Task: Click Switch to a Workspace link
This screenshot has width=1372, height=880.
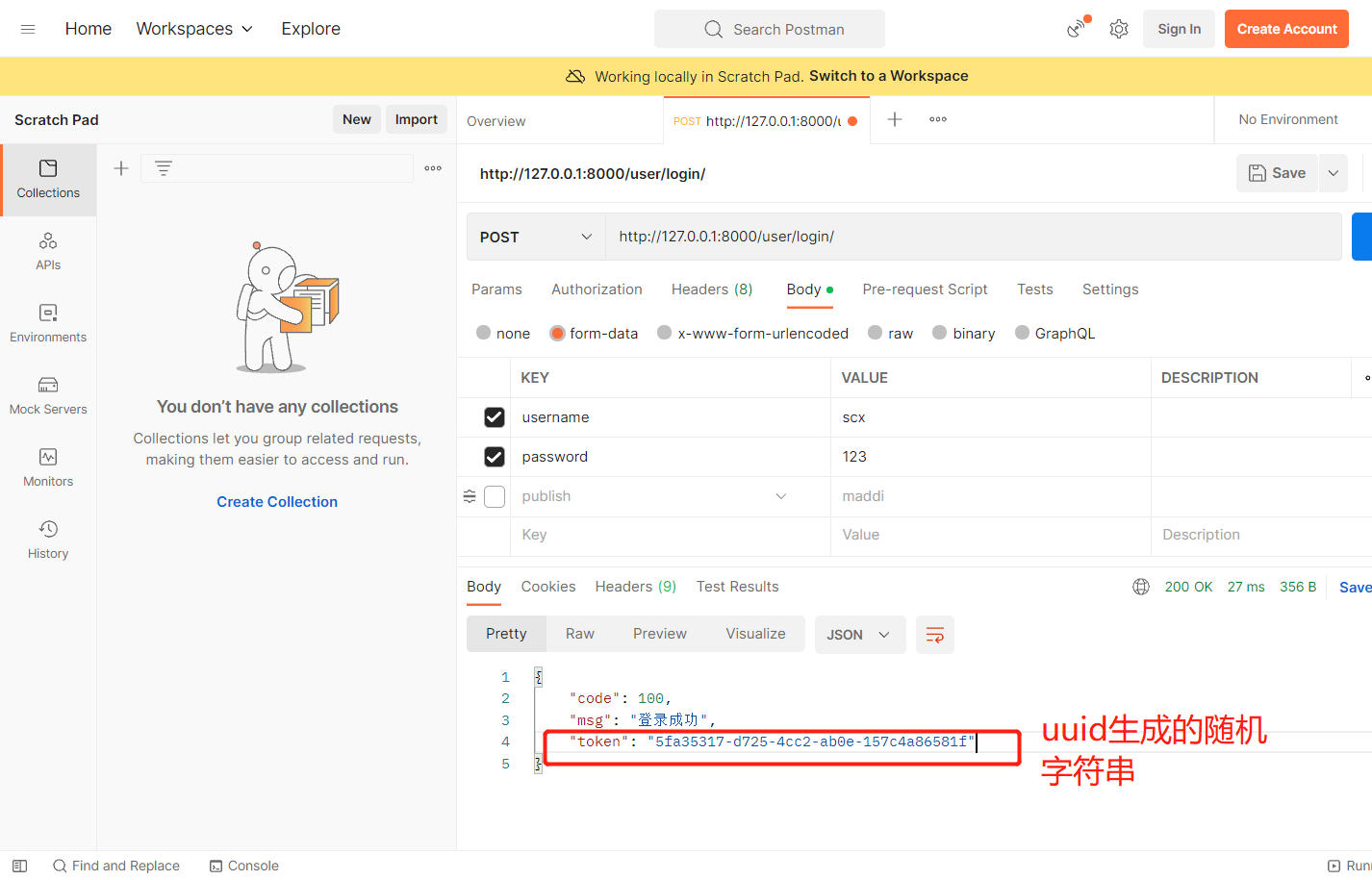Action: [x=889, y=76]
